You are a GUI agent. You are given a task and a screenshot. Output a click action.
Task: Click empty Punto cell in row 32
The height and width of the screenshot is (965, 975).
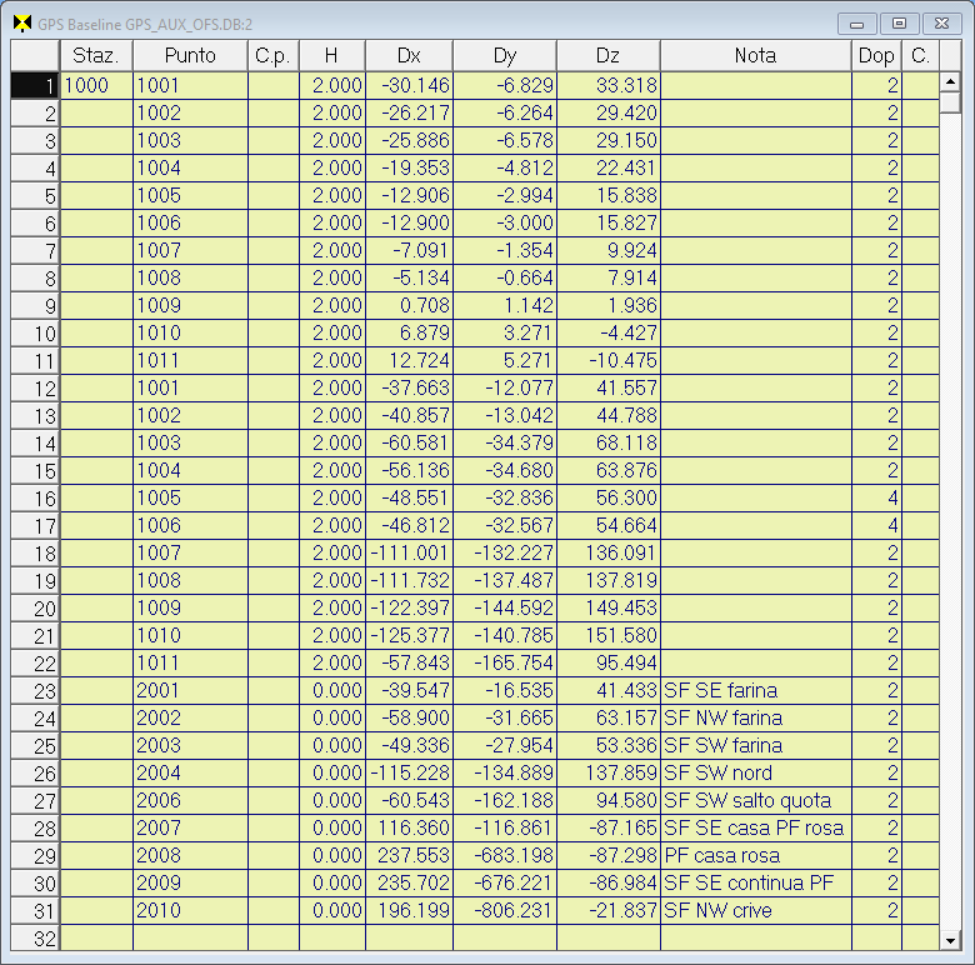coord(190,938)
